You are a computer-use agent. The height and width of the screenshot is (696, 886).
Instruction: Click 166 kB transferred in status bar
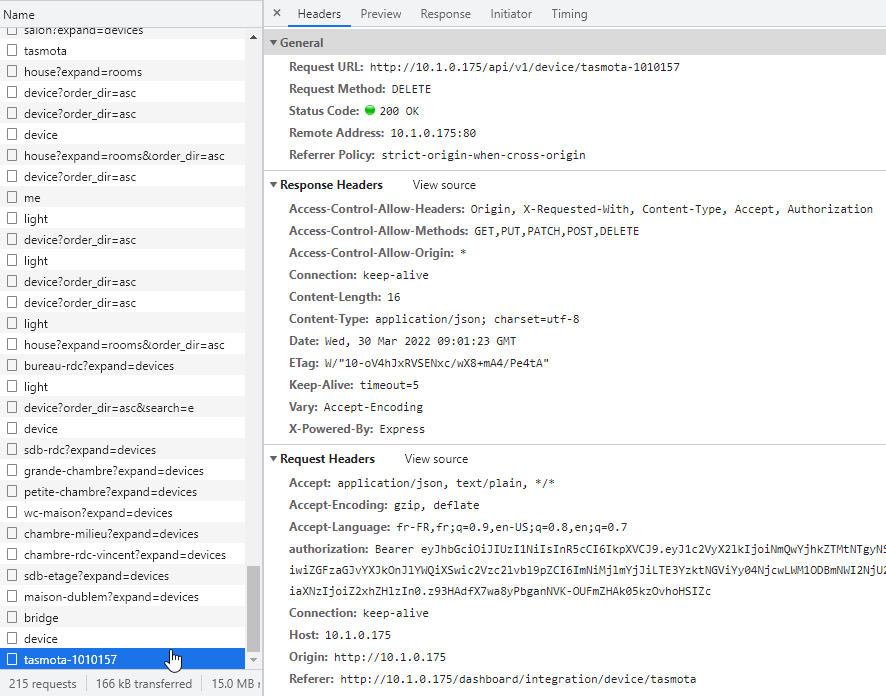[144, 684]
